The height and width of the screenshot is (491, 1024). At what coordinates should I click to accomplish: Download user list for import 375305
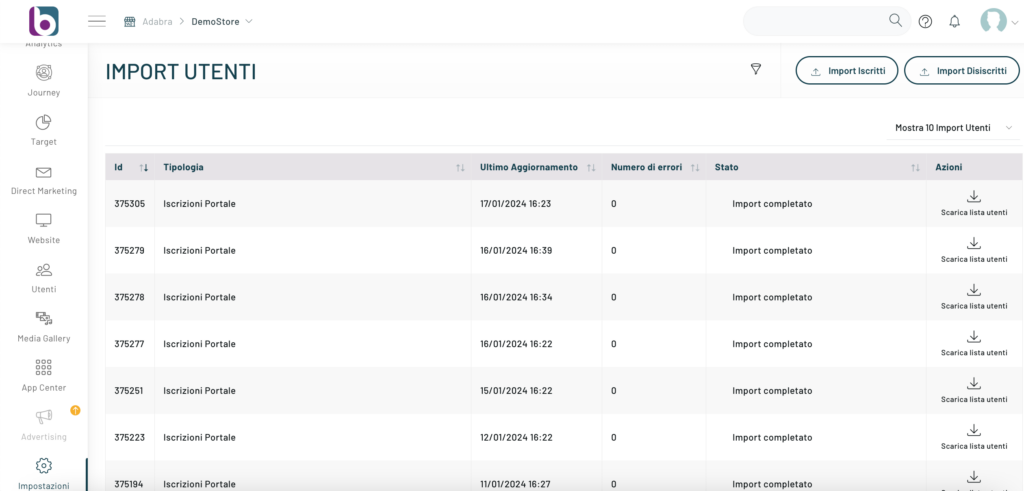[973, 203]
